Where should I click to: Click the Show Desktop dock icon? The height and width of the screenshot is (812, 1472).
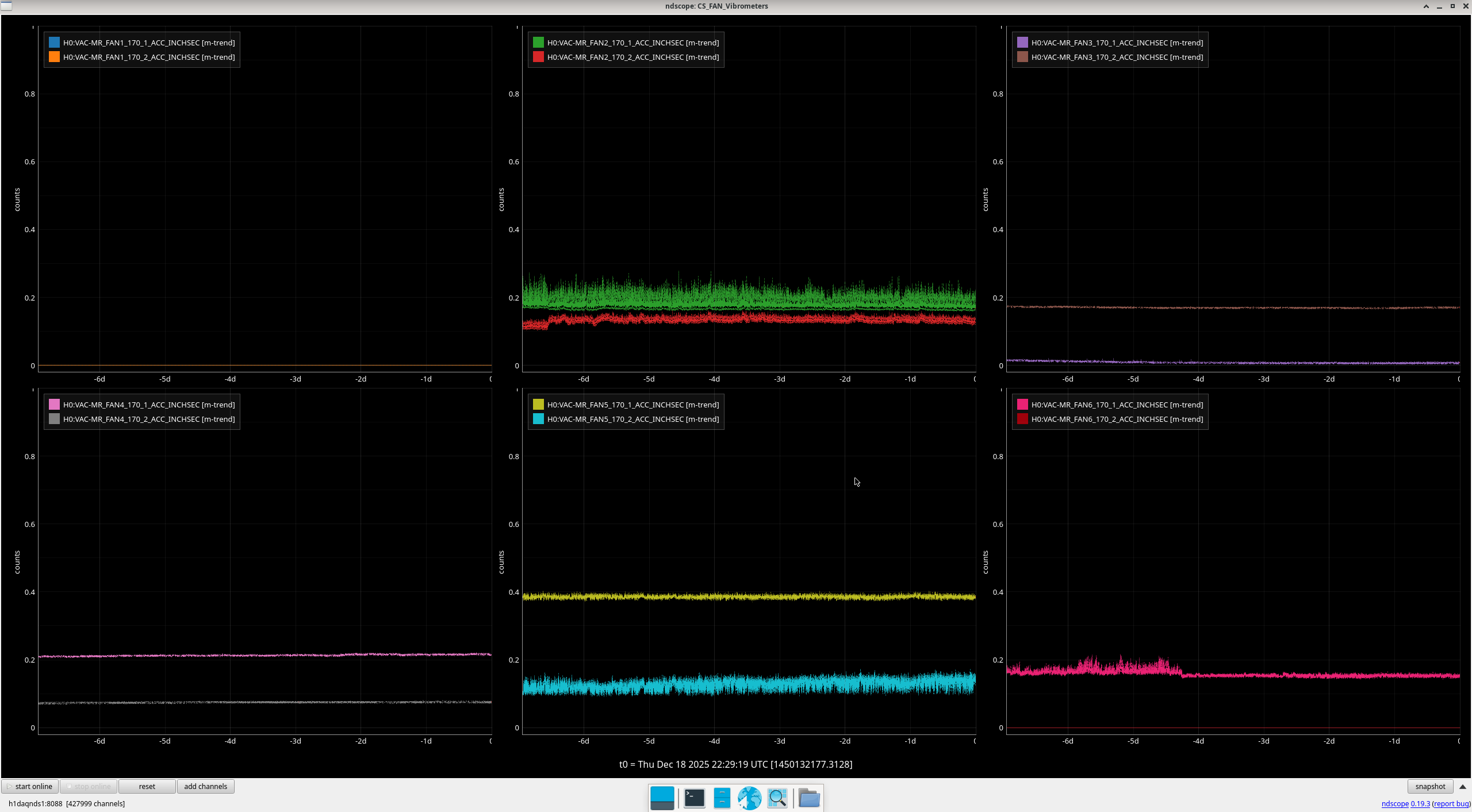[x=662, y=798]
